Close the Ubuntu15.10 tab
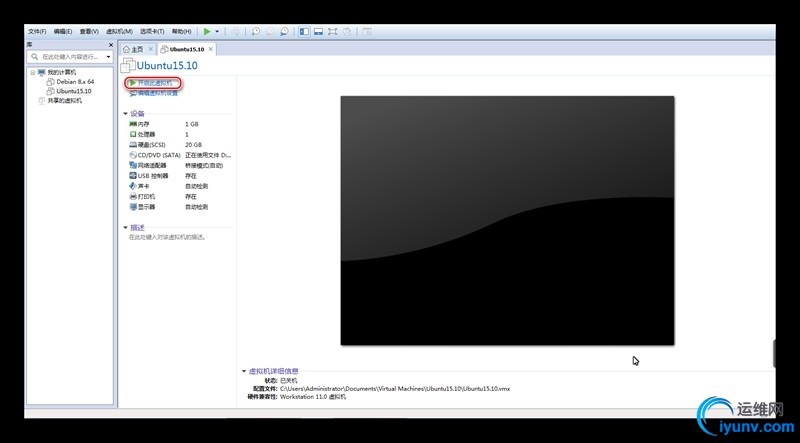Image resolution: width=800 pixels, height=443 pixels. pyautogui.click(x=211, y=49)
